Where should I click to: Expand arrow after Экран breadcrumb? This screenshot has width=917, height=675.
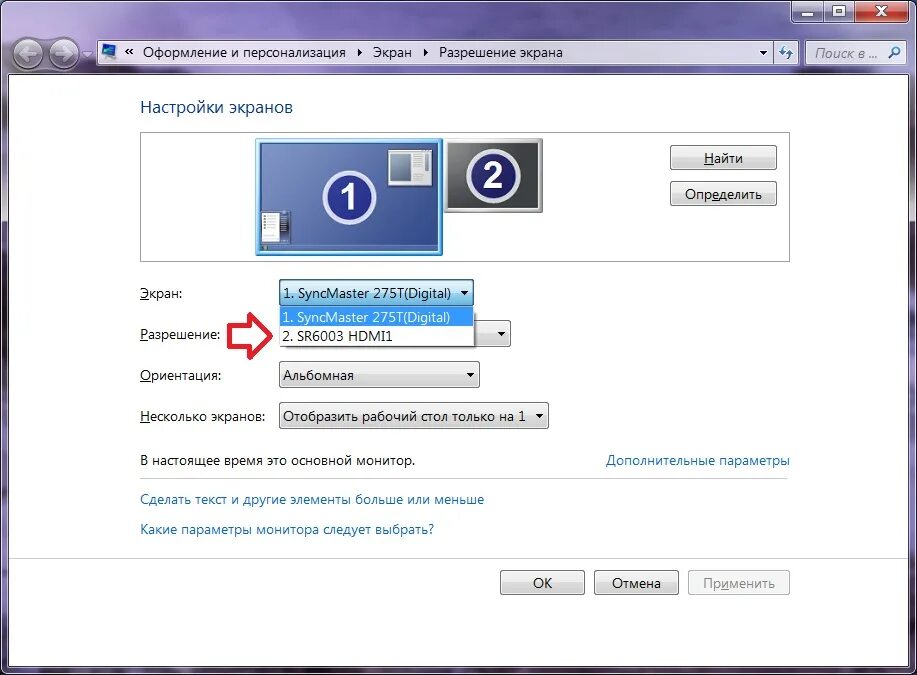tap(425, 53)
